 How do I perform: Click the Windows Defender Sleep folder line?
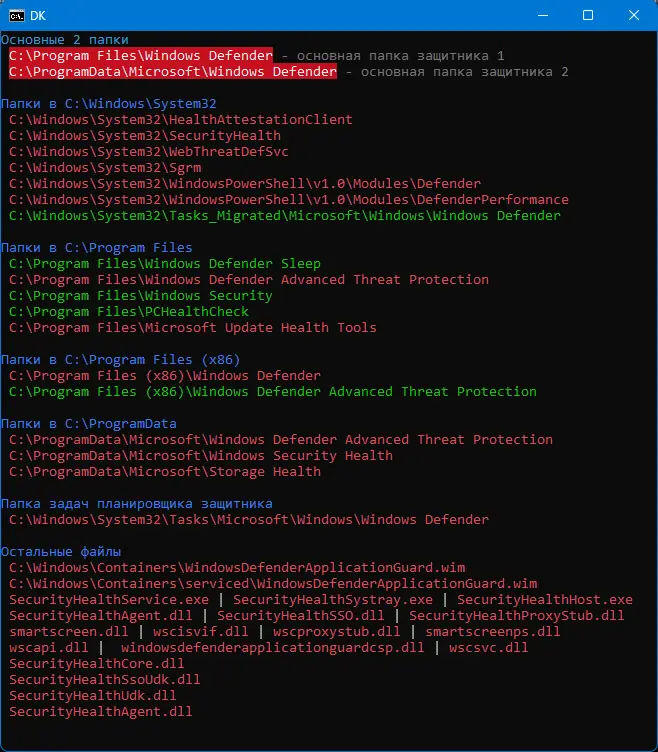(165, 264)
